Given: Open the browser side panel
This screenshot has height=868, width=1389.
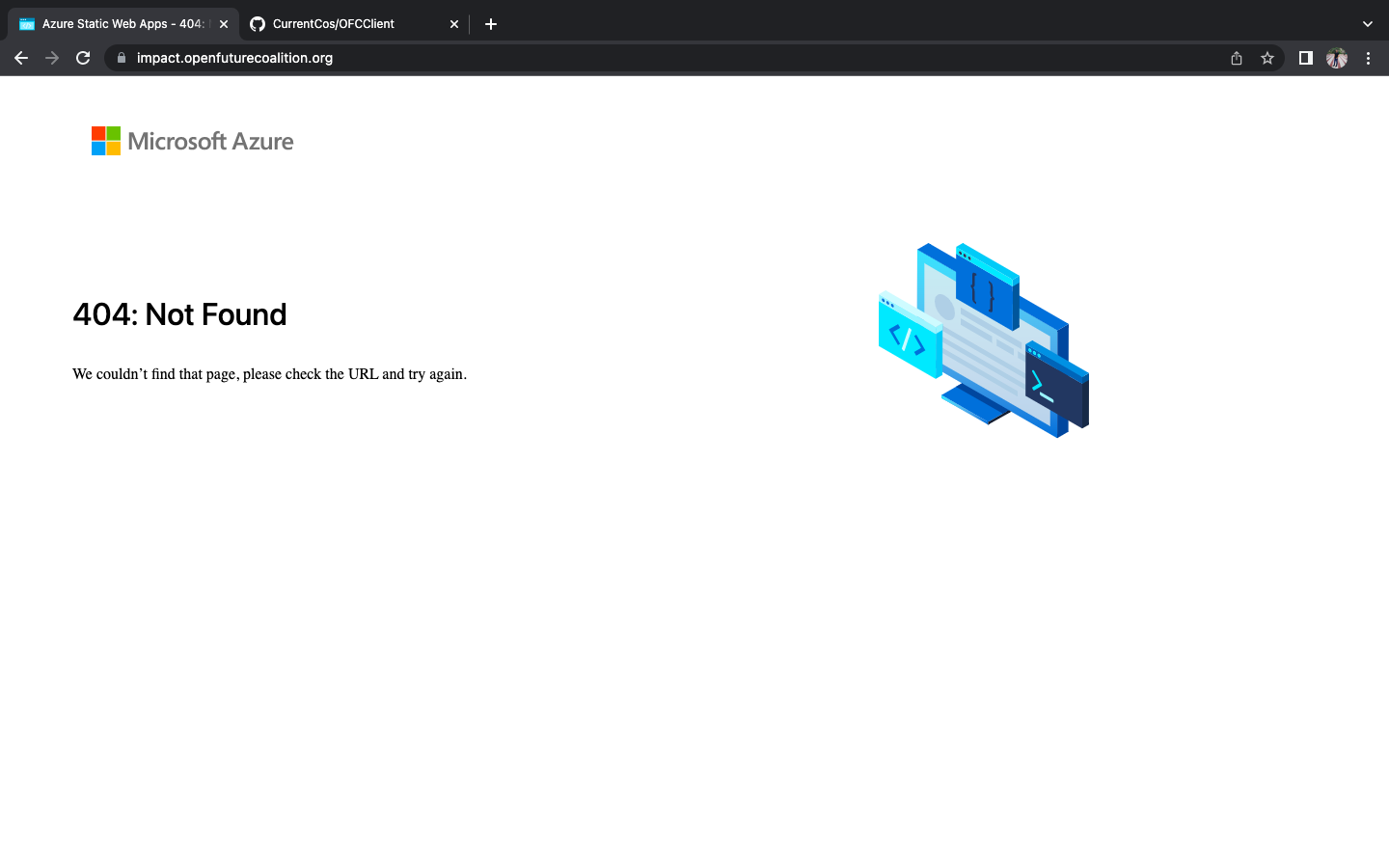Looking at the screenshot, I should tap(1305, 58).
